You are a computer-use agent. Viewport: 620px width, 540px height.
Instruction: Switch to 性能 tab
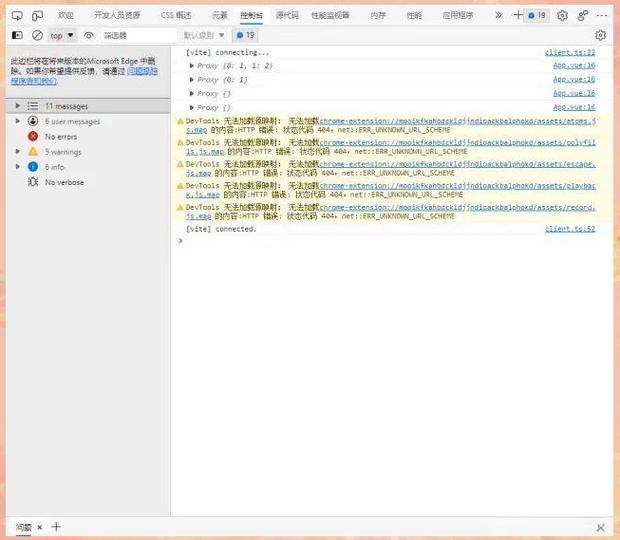click(x=414, y=15)
